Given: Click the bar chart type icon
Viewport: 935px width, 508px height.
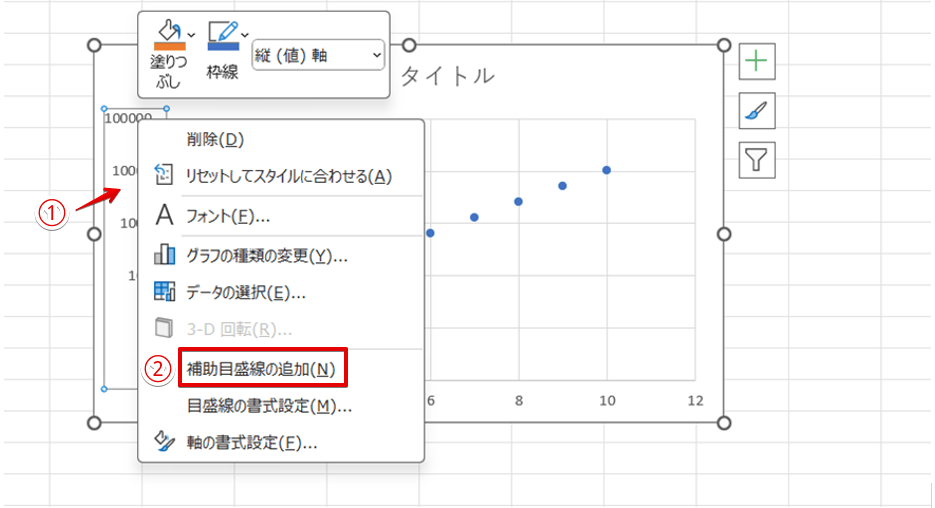Looking at the screenshot, I should 165,255.
